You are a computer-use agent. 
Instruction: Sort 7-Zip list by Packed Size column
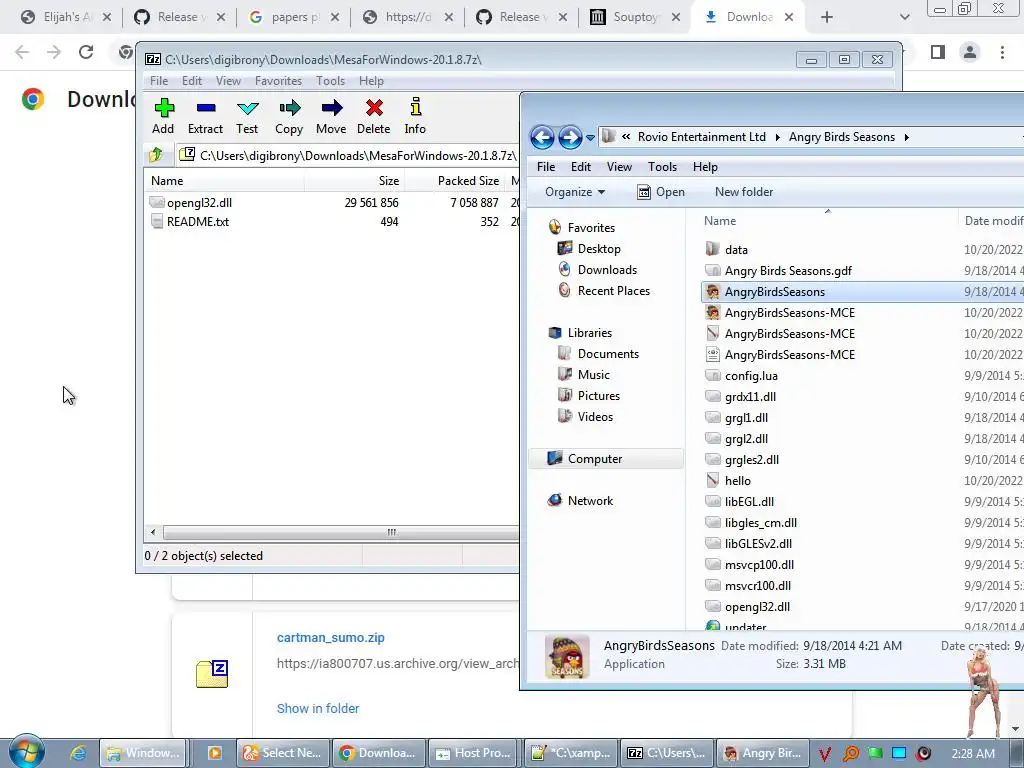(455, 181)
